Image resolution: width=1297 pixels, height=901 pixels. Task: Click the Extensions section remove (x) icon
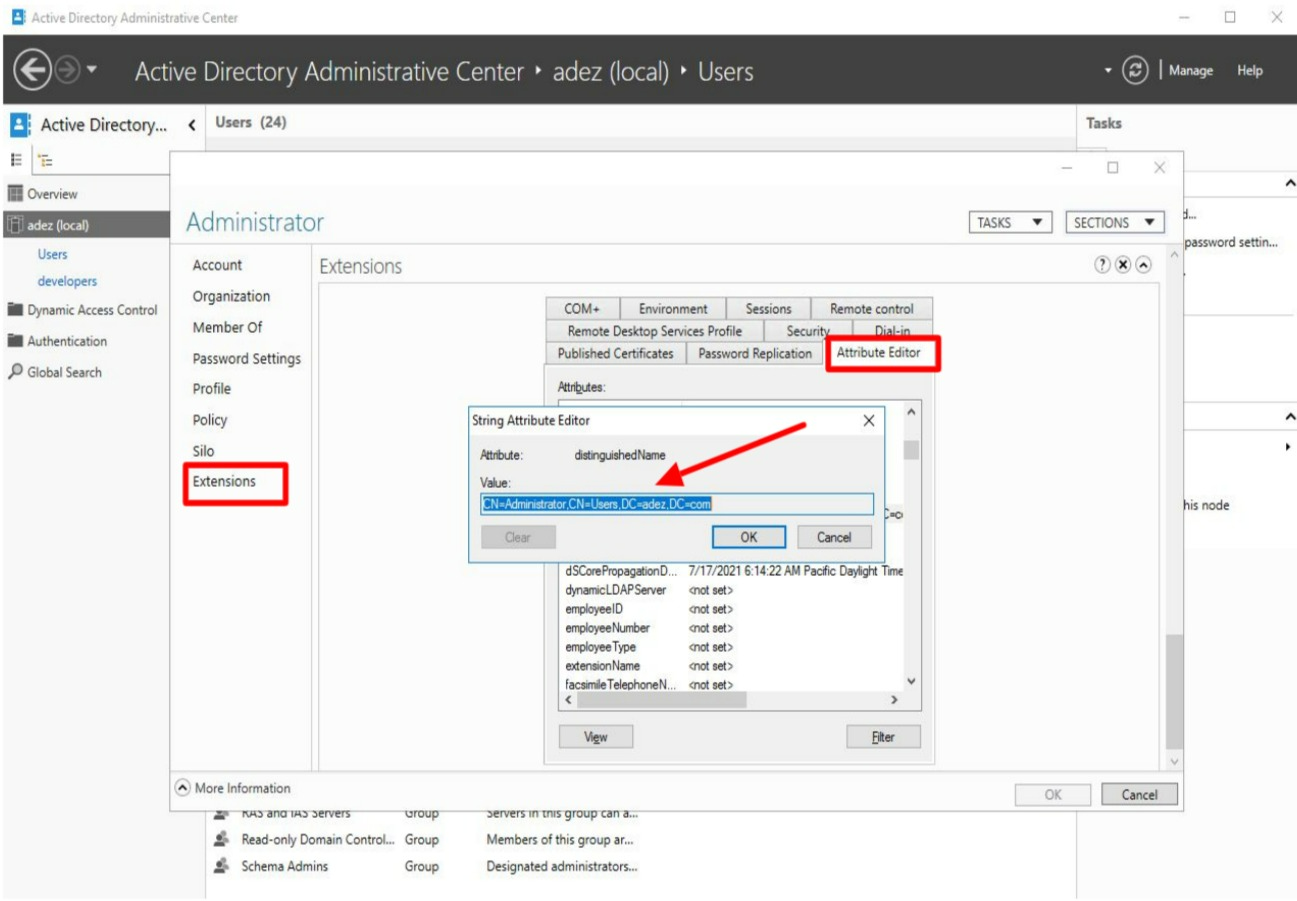(1123, 265)
